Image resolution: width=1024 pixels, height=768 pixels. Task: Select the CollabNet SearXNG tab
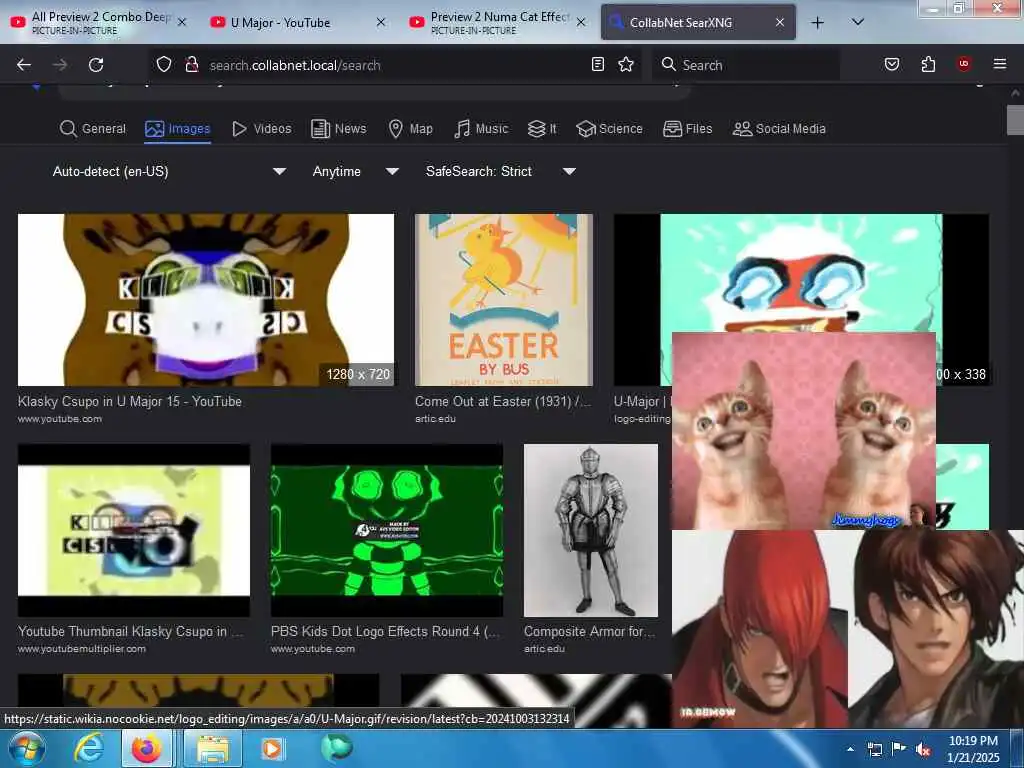point(697,22)
